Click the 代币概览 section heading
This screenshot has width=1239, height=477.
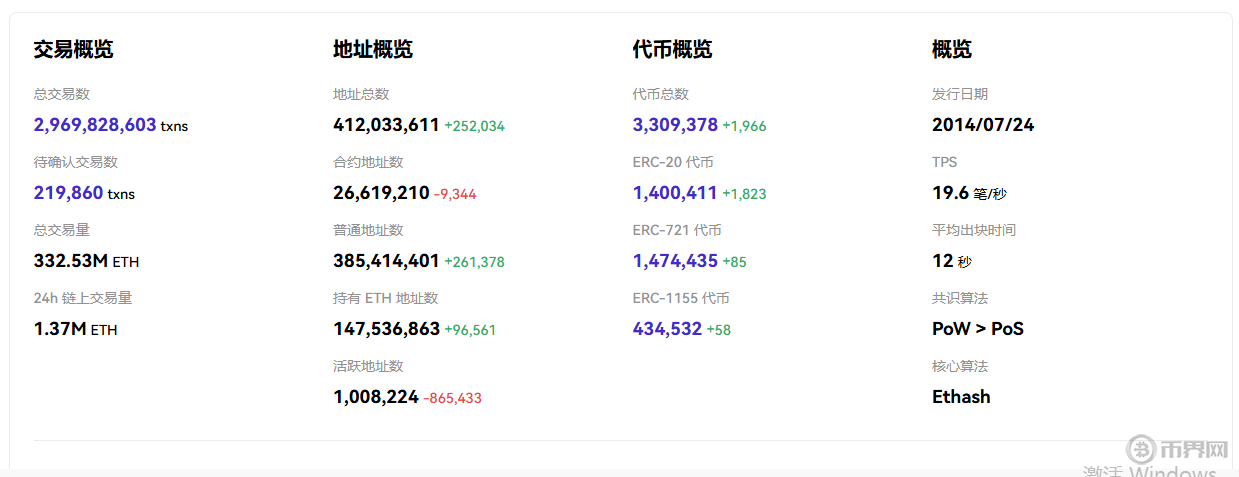(x=672, y=49)
